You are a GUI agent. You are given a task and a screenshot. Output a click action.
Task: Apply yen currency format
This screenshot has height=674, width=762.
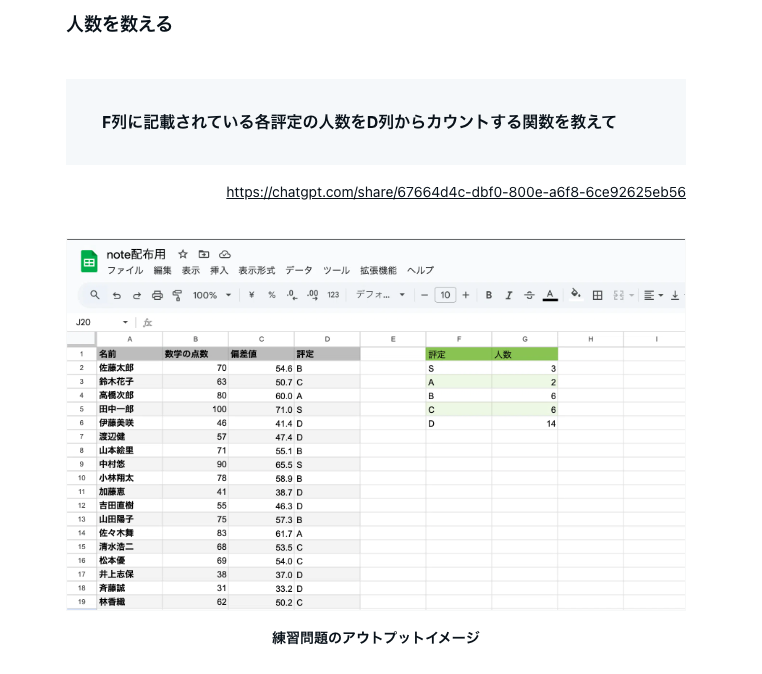pos(251,295)
